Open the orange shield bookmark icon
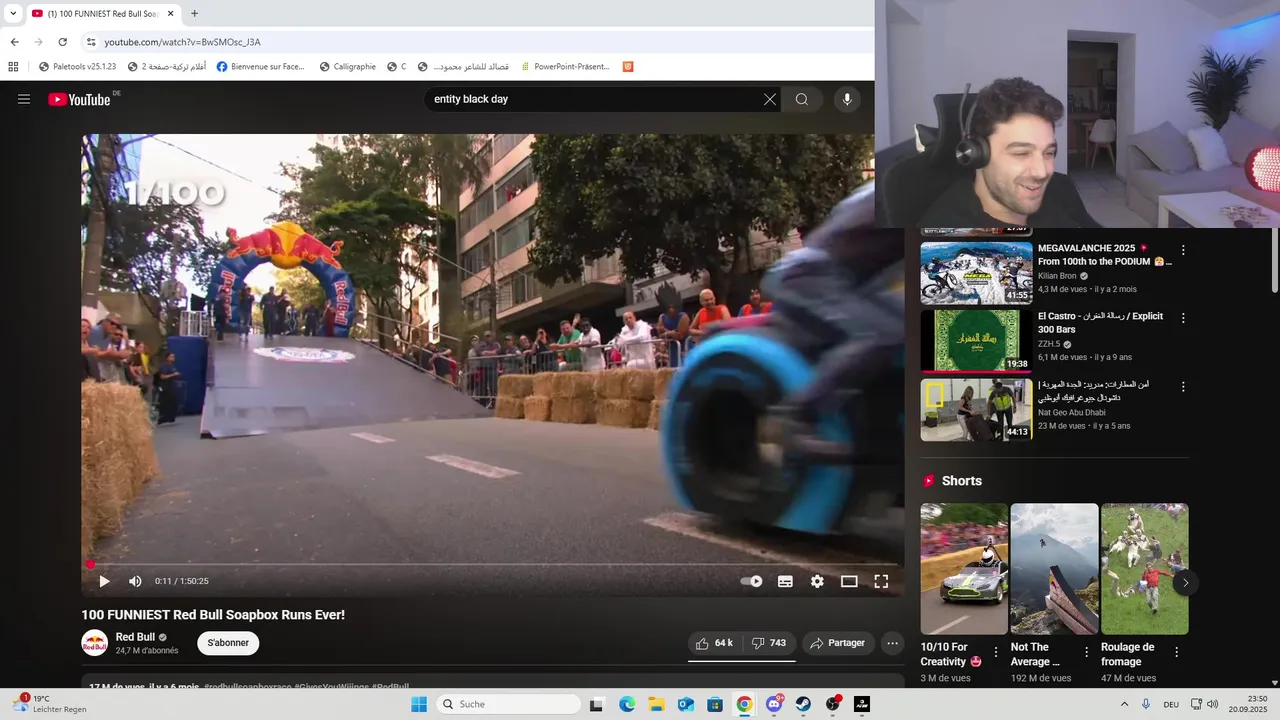Screen dimensions: 1280x720 (x=628, y=67)
